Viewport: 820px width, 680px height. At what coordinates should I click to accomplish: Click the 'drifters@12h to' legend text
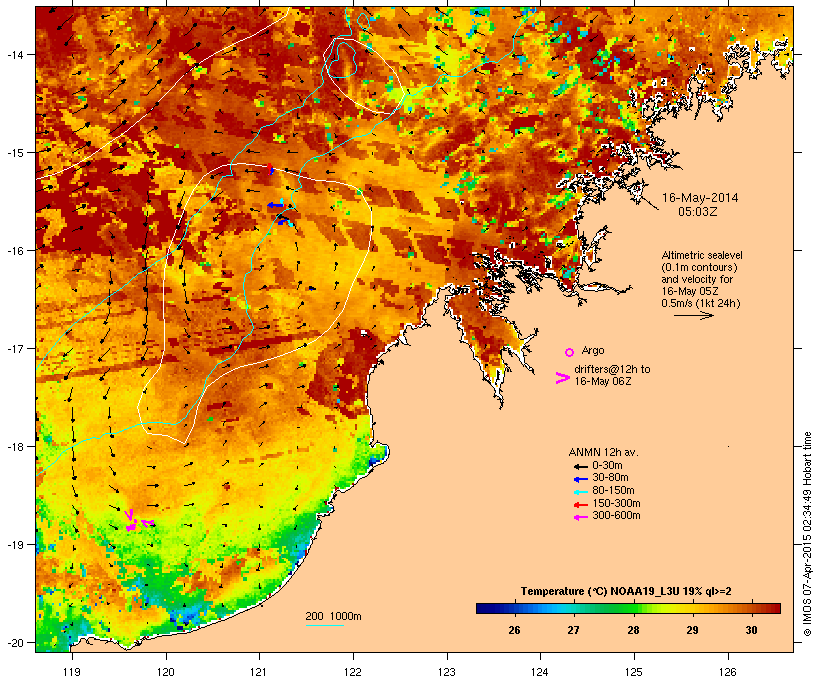click(x=612, y=369)
